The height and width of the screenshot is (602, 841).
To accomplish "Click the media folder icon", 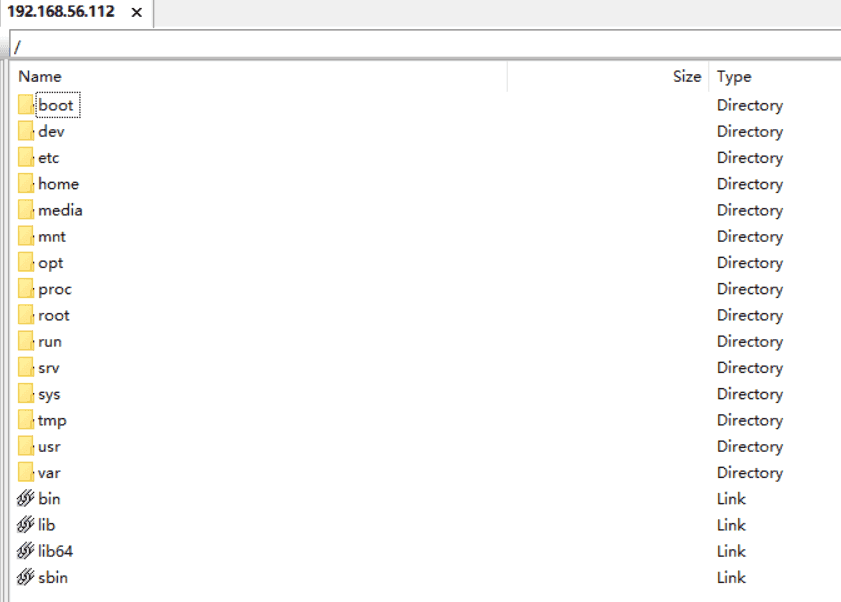I will [x=26, y=210].
